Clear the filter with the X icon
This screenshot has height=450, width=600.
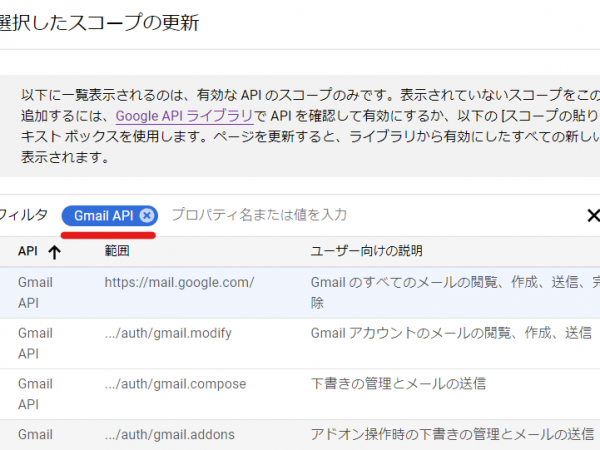point(593,215)
